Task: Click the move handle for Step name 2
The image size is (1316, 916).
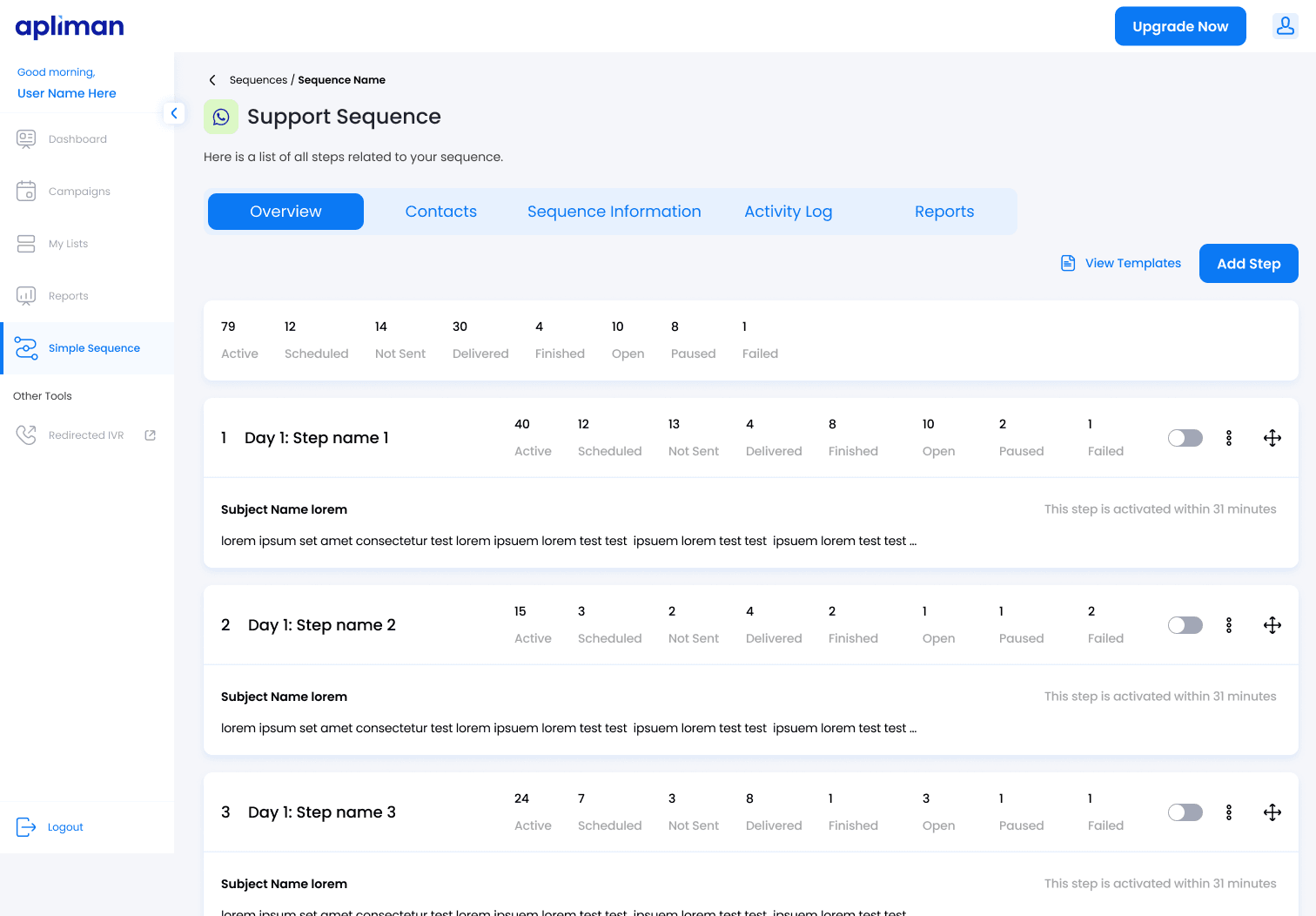Action: coord(1272,625)
